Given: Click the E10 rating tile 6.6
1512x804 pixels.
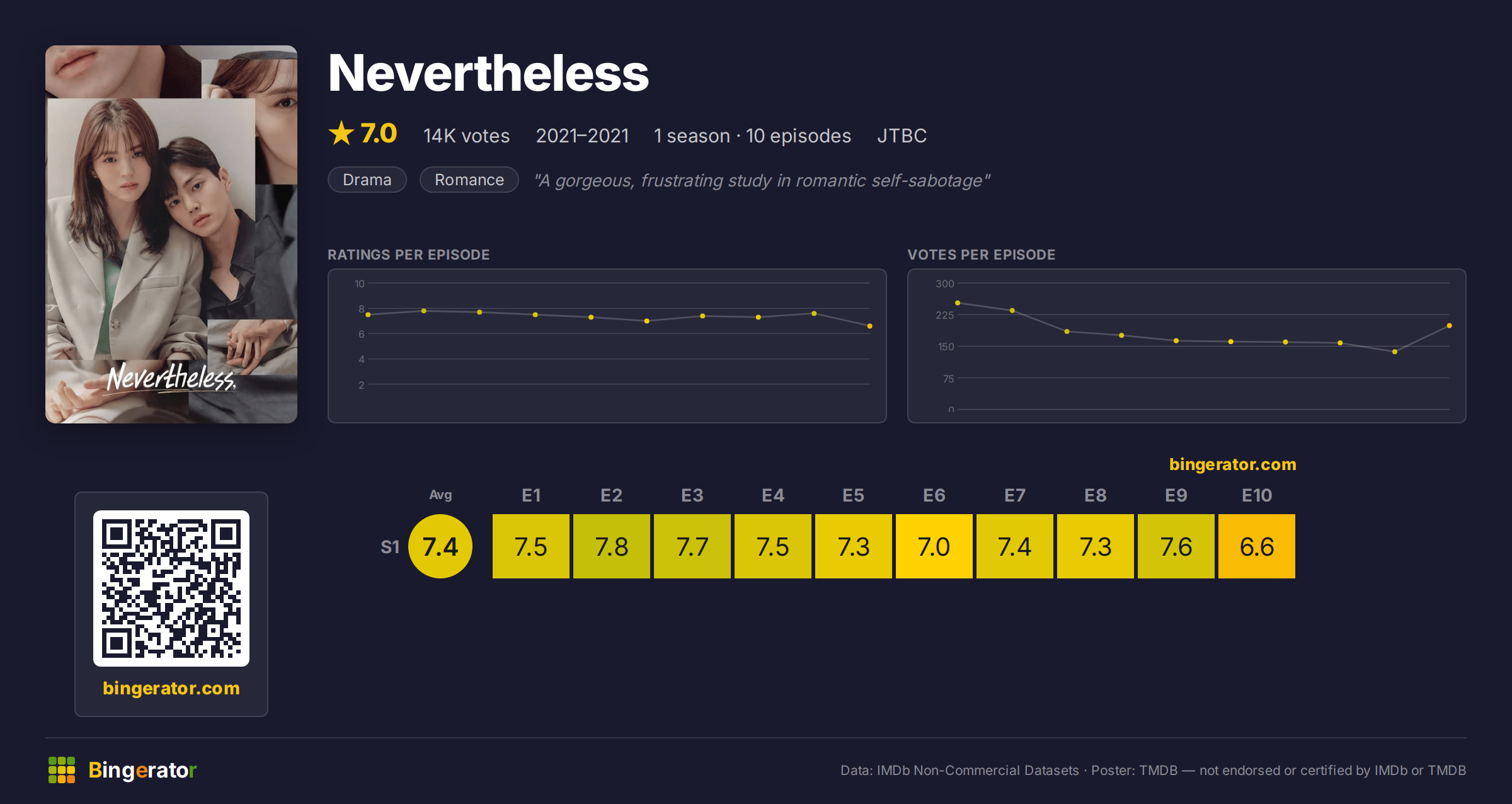Looking at the screenshot, I should coord(1257,546).
